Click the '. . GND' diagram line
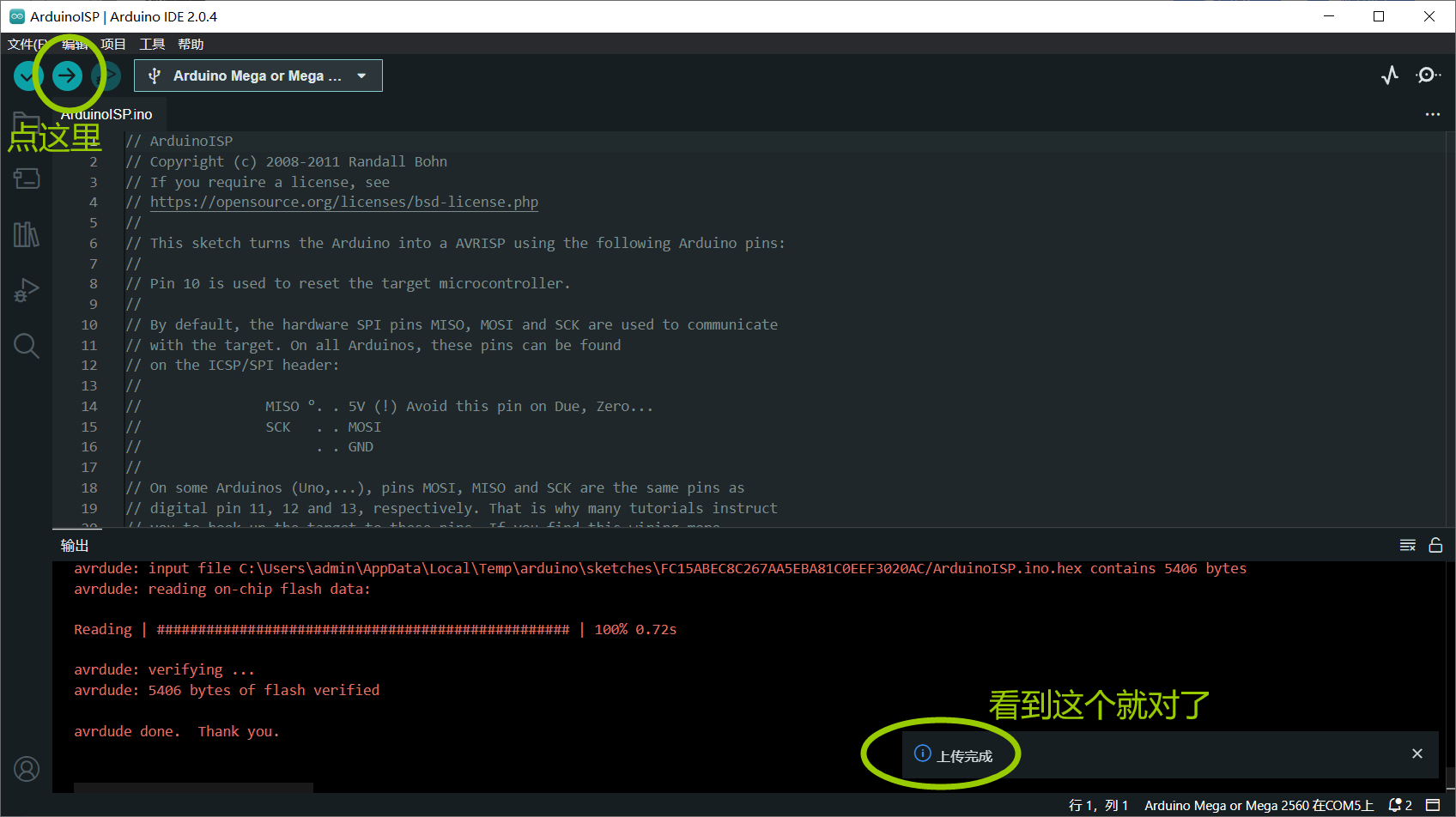Screen dimensions: 1456x817 pos(250,447)
